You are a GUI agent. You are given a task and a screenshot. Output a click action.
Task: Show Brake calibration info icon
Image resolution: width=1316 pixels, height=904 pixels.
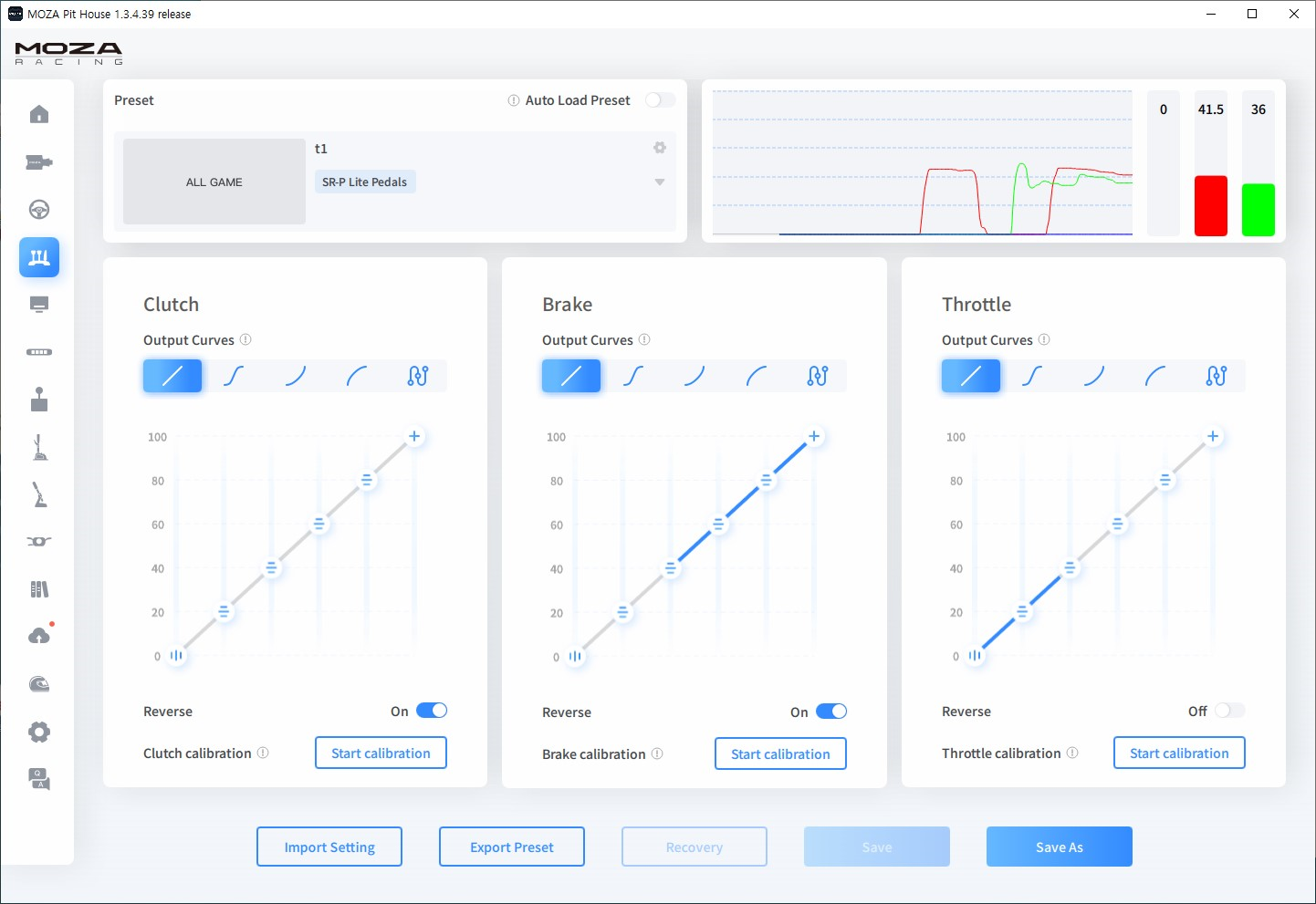[x=657, y=753]
